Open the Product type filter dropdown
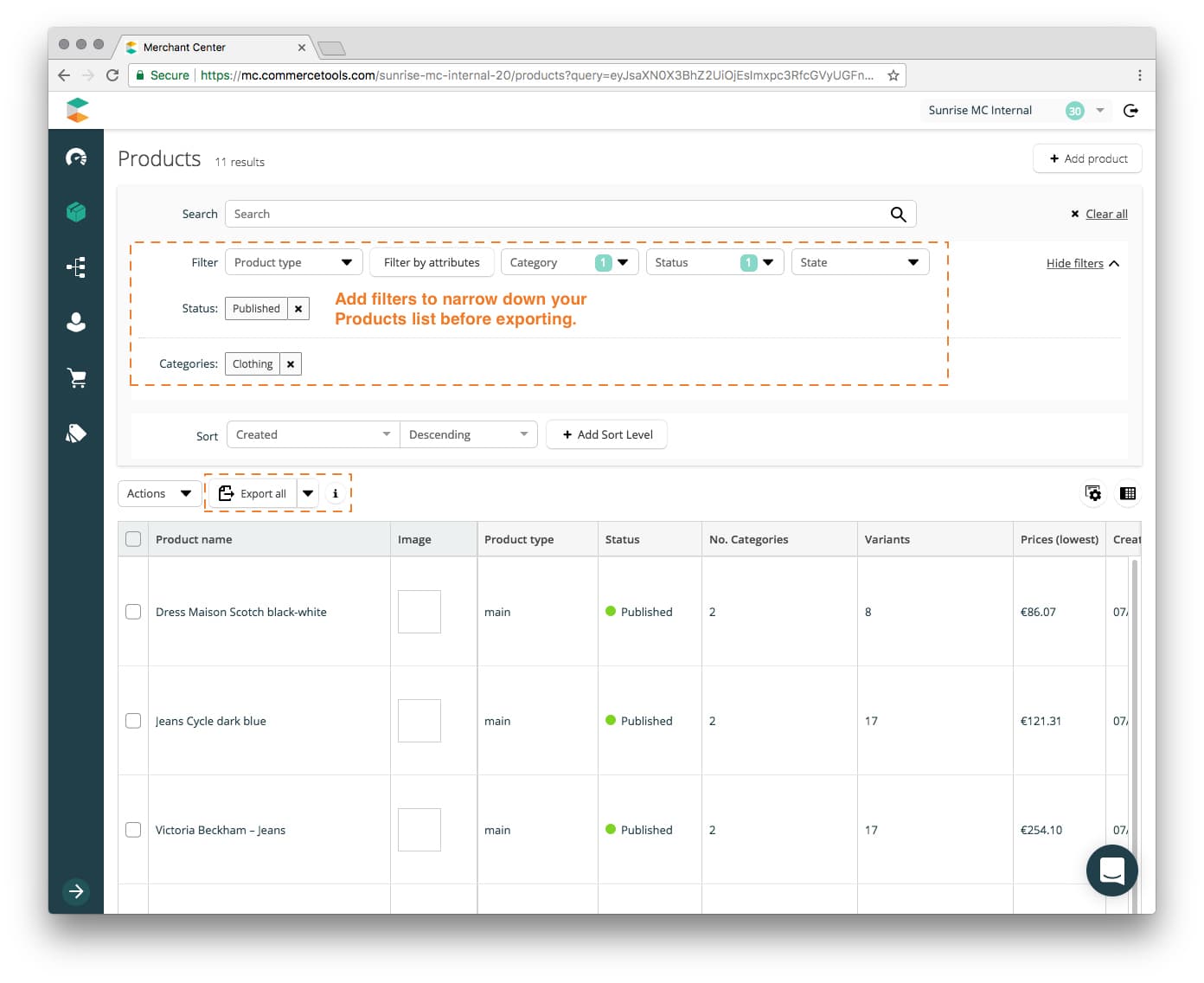Screen dimensions: 1204x983 click(x=293, y=261)
